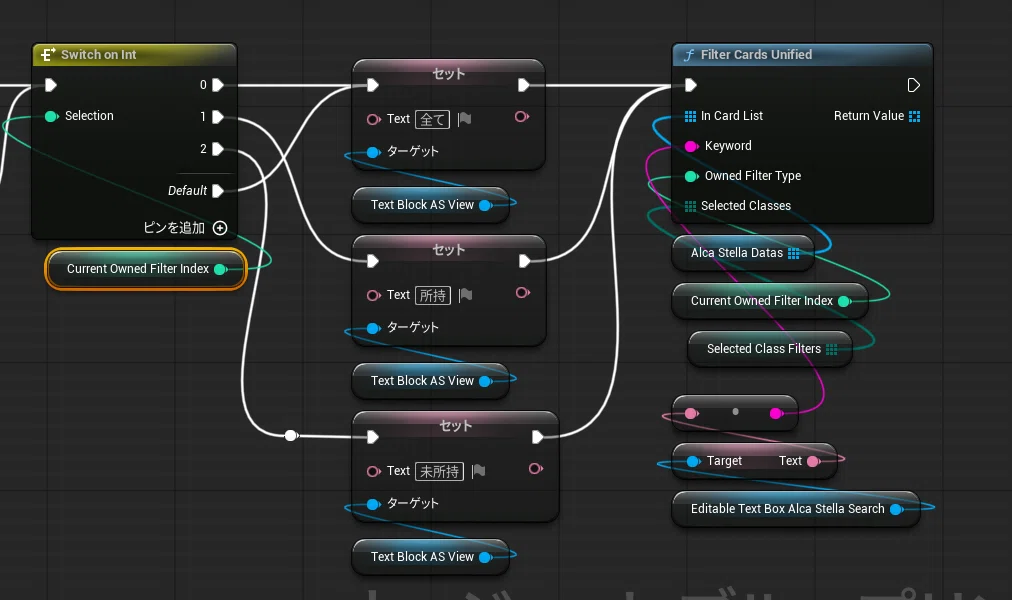The width and height of the screenshot is (1012, 600).
Task: Click the output pin of Text Block AS View below 未所持 node
Action: (485, 557)
